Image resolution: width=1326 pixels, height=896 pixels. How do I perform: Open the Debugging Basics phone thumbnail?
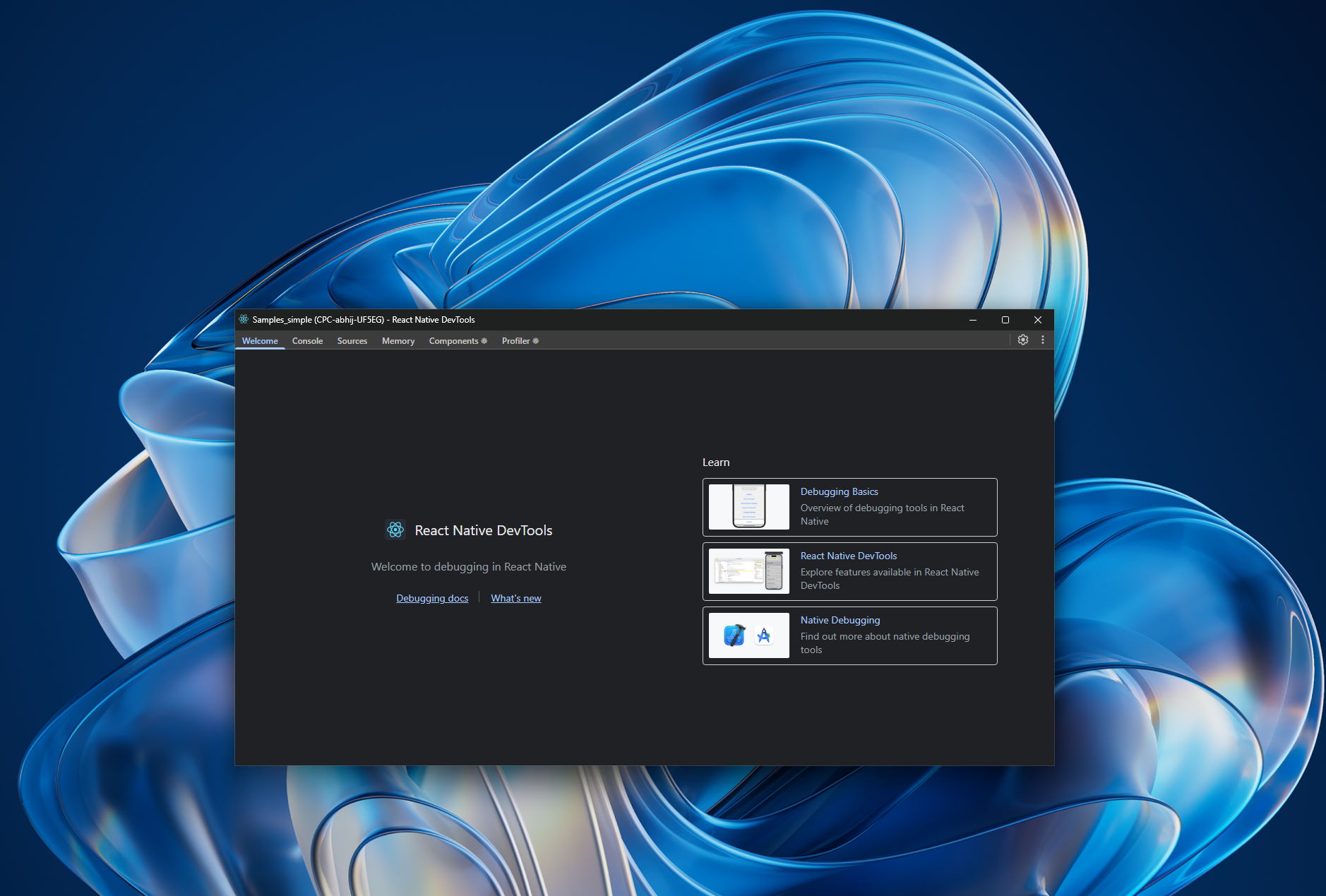[x=748, y=507]
